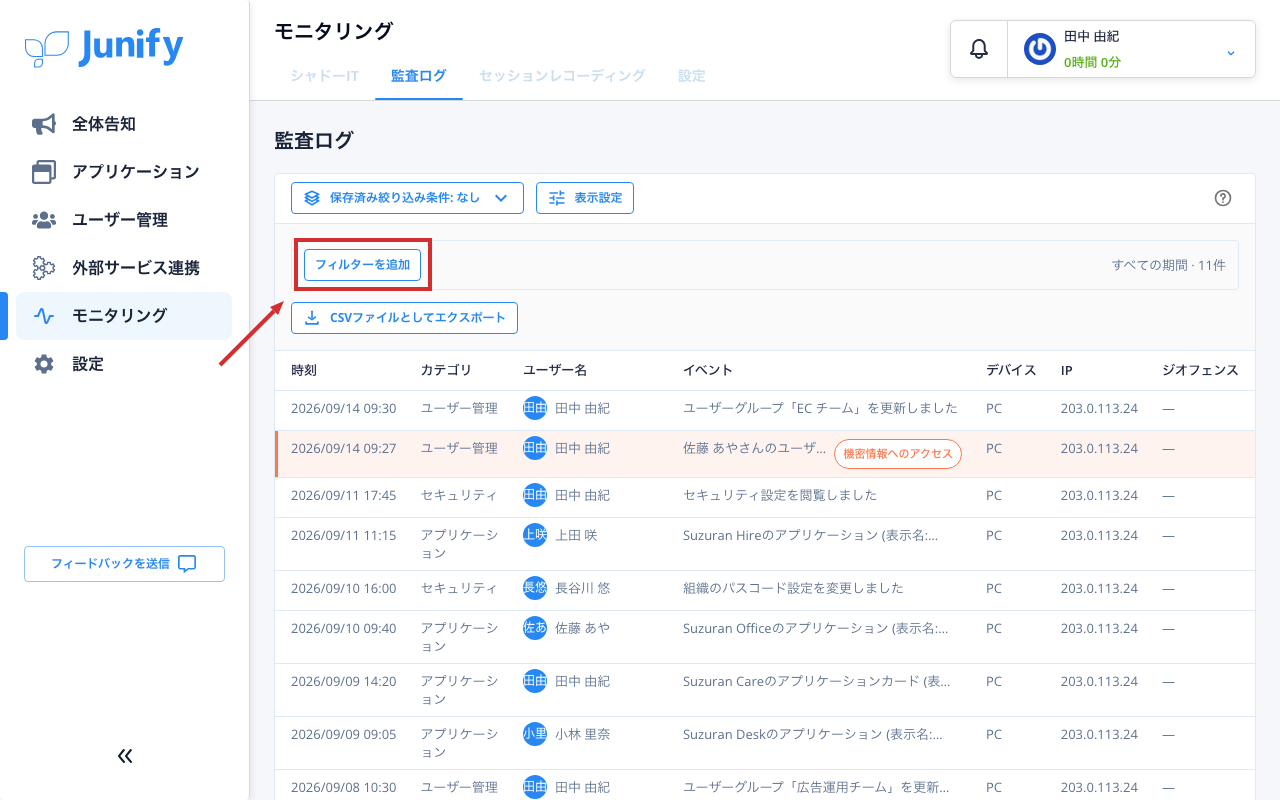Click the モニタリング pulse icon

coord(44,316)
